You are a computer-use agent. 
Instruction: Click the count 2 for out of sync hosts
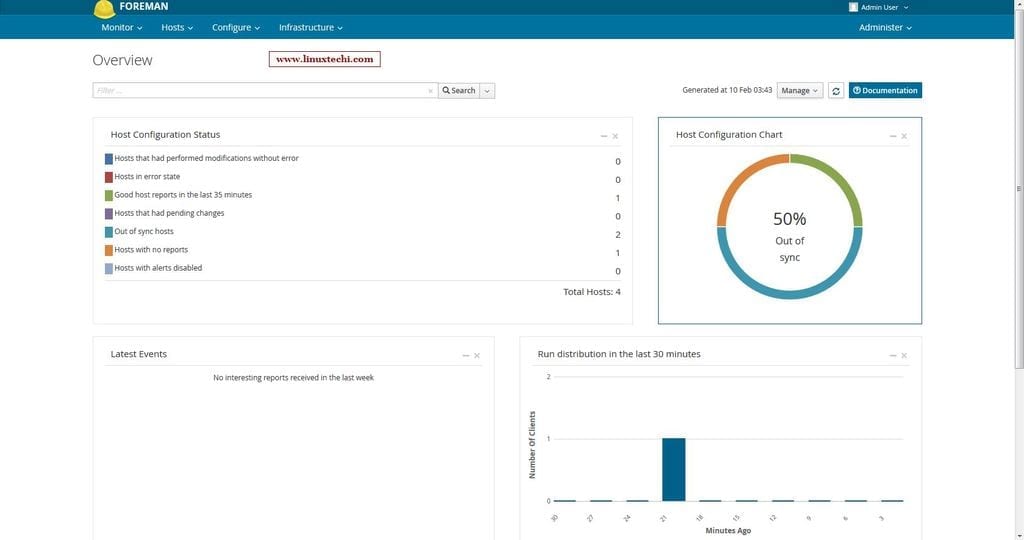tap(618, 234)
